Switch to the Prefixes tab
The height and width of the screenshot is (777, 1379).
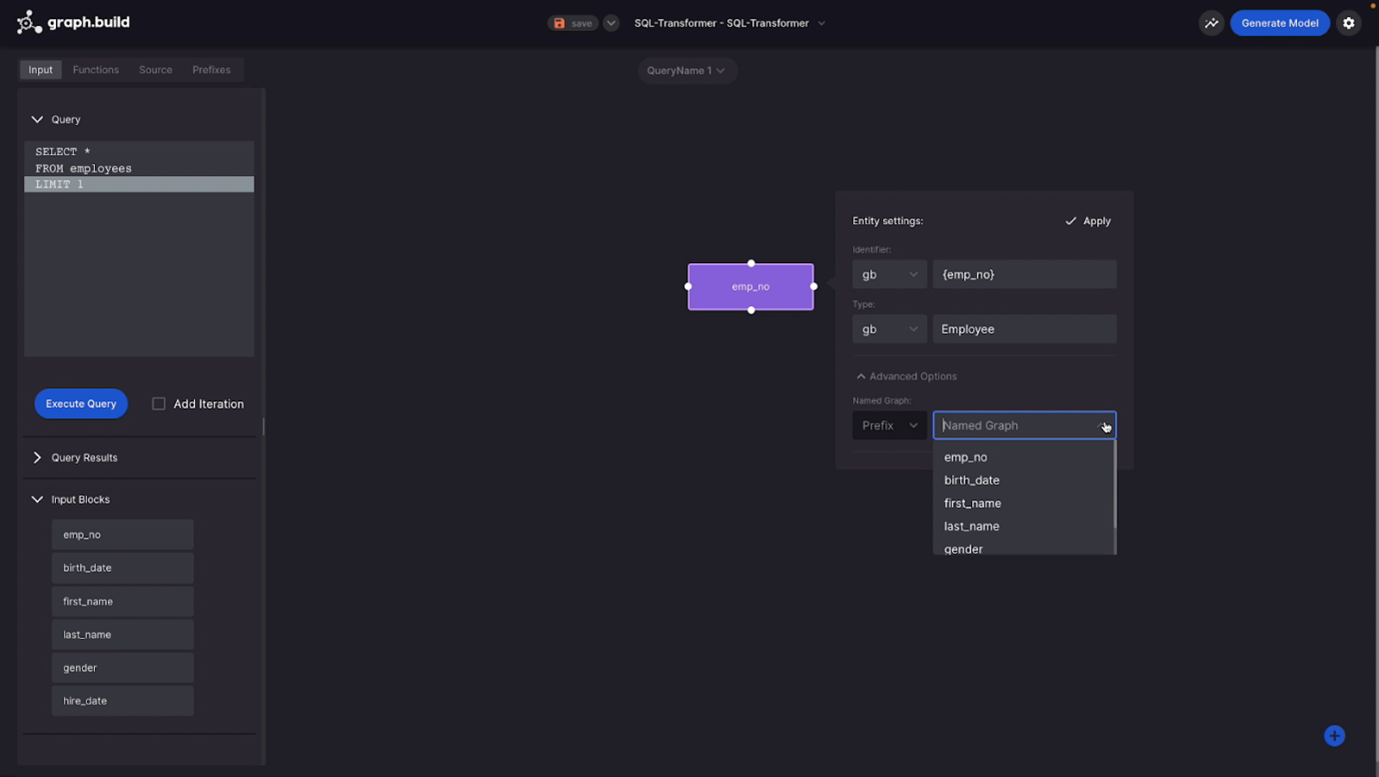point(211,69)
